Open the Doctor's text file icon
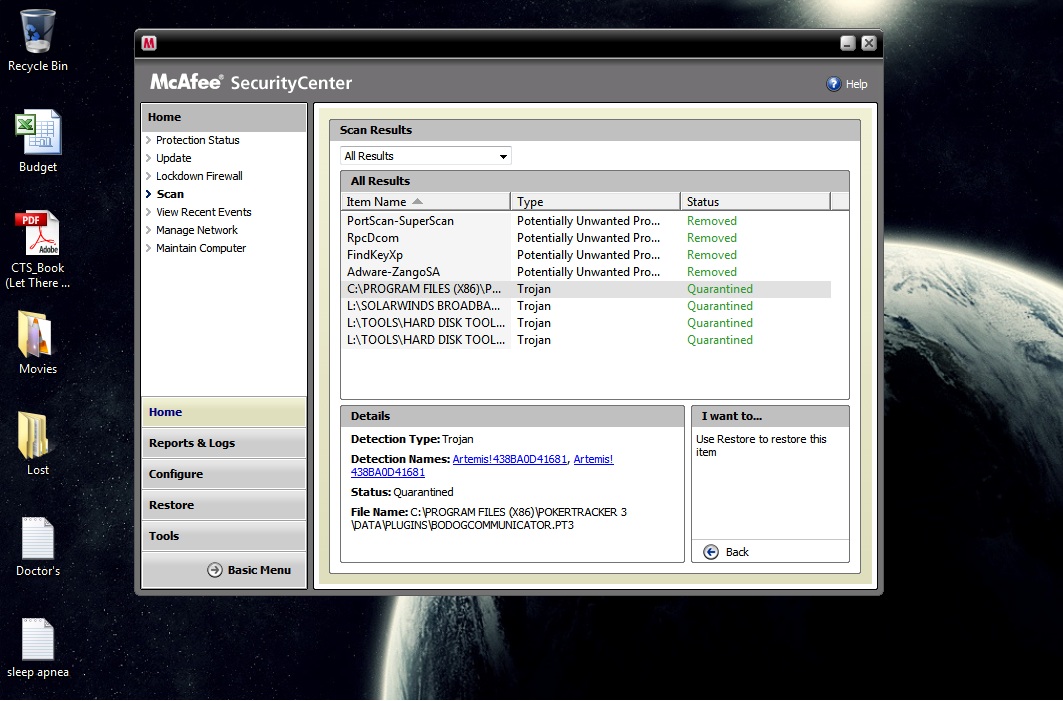Image resolution: width=1063 pixels, height=701 pixels. [x=38, y=538]
